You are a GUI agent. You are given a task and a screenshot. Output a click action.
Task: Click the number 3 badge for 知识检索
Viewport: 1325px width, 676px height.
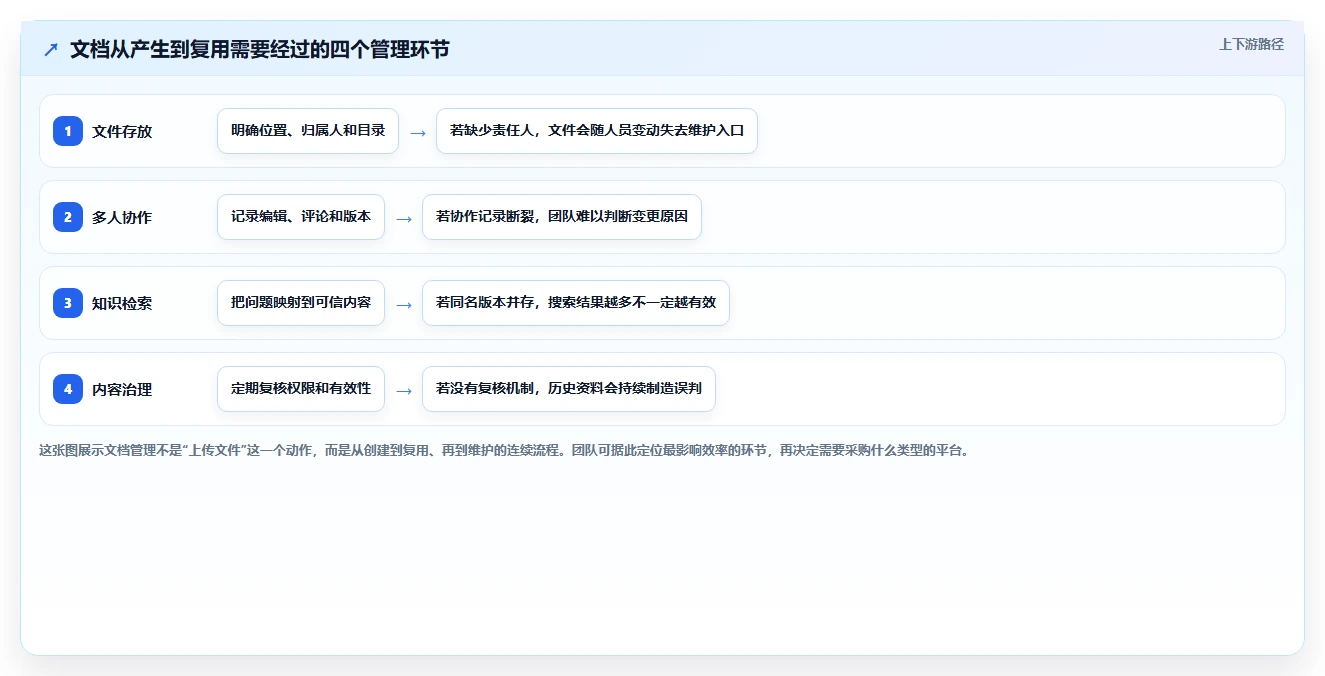68,303
